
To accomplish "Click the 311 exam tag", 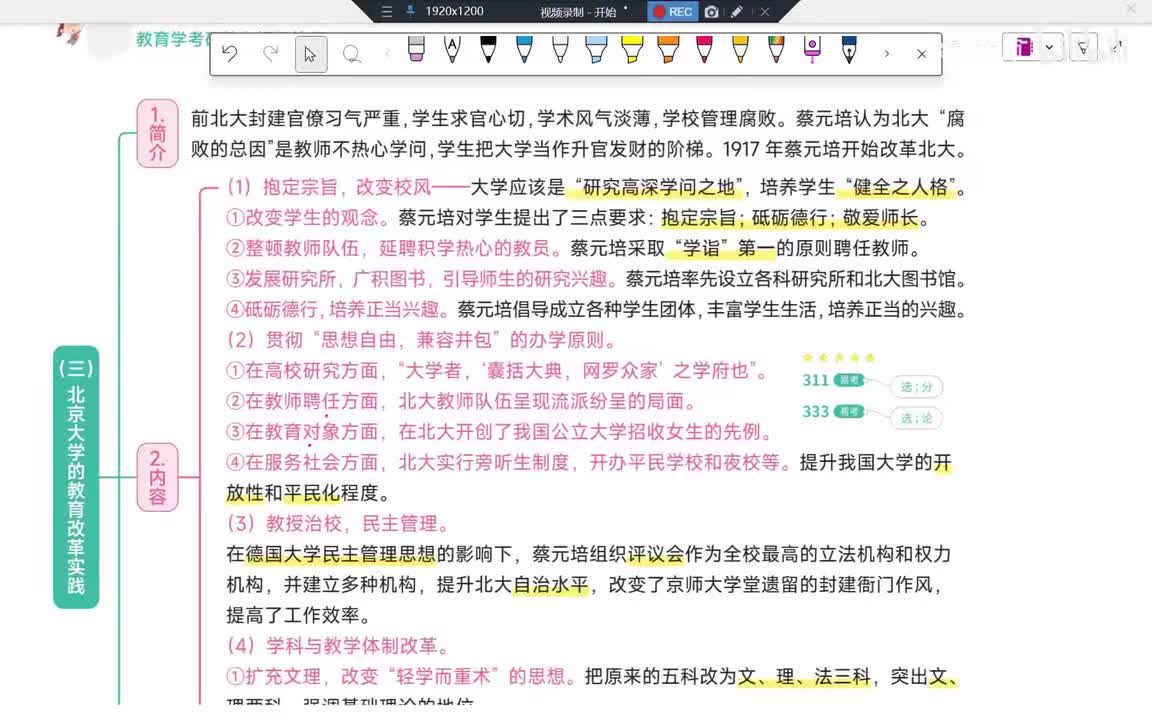I will tap(834, 380).
